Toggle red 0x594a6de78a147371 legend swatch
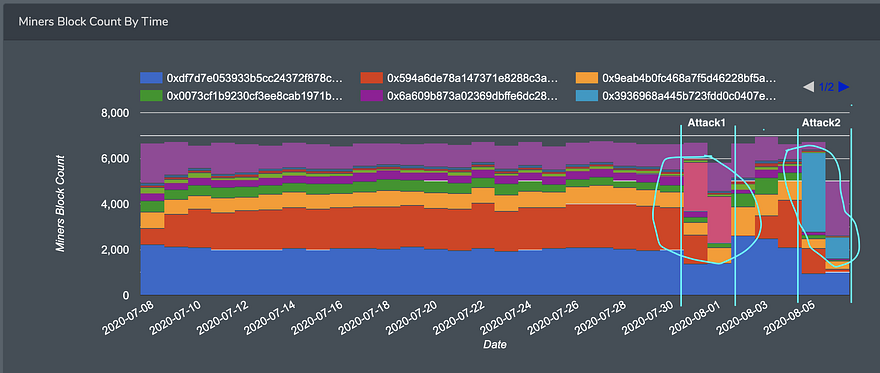The width and height of the screenshot is (880, 373). pyautogui.click(x=372, y=78)
